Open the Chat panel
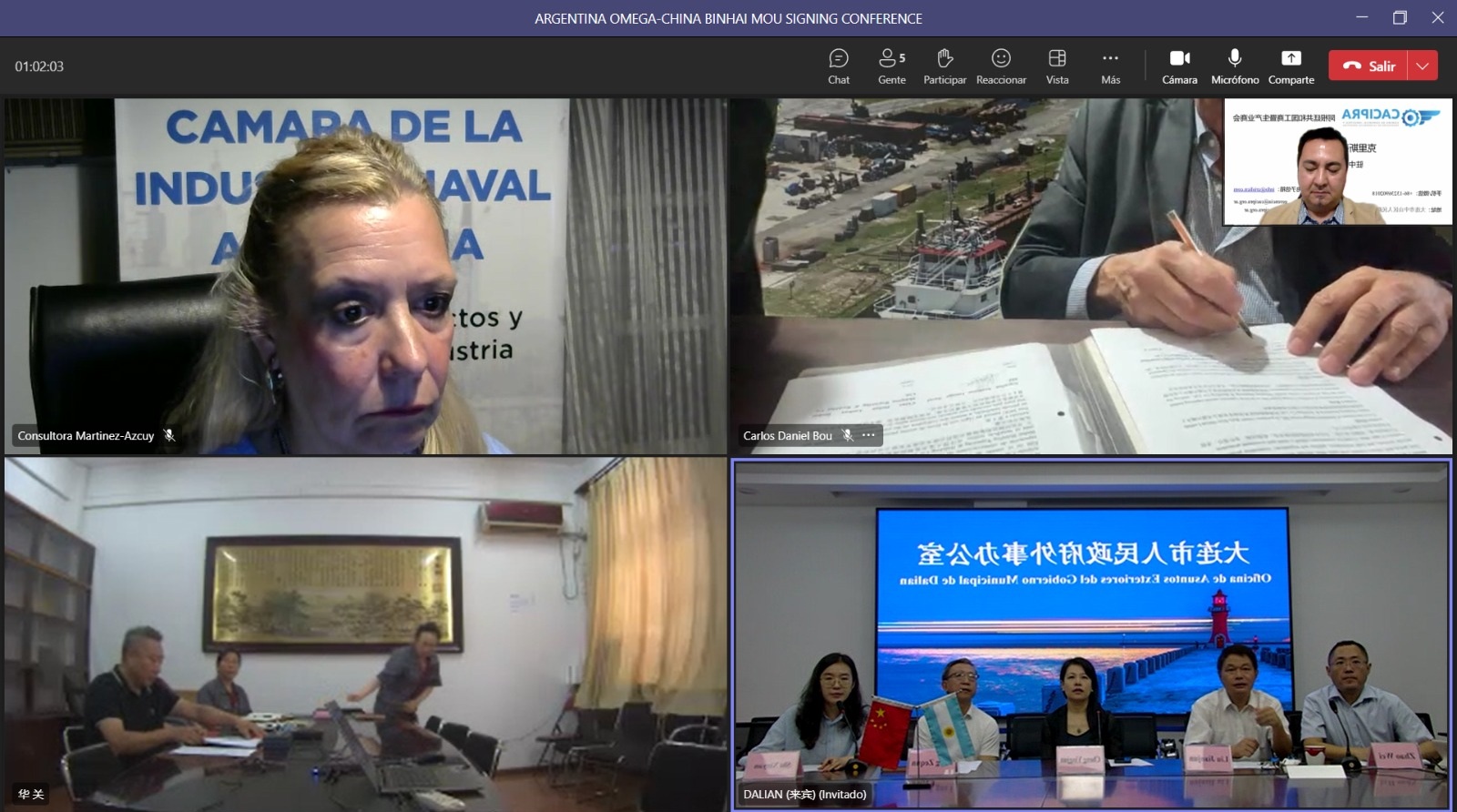 coord(839,66)
